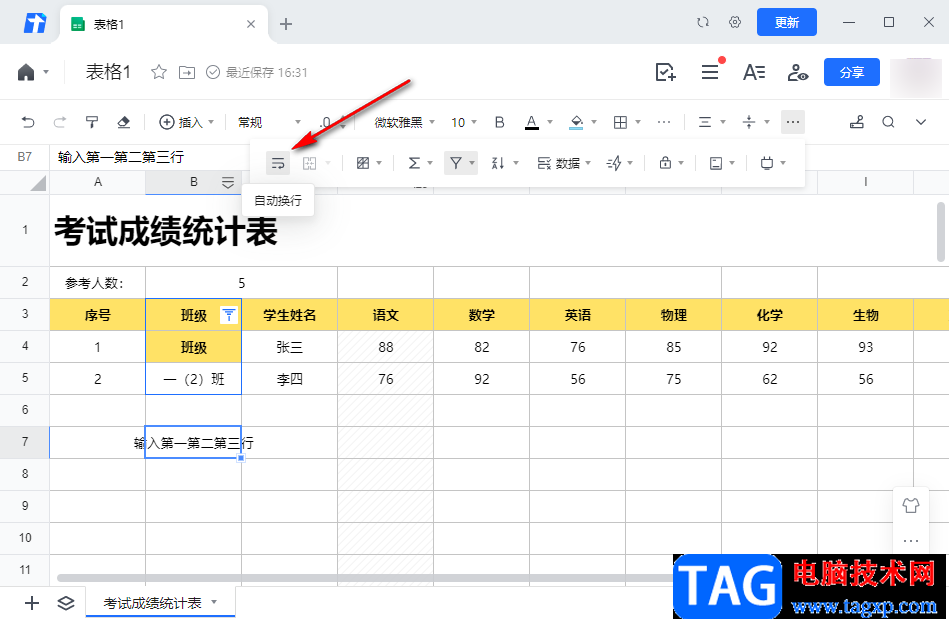The image size is (949, 619).
Task: Click the move to folder icon
Action: (187, 73)
